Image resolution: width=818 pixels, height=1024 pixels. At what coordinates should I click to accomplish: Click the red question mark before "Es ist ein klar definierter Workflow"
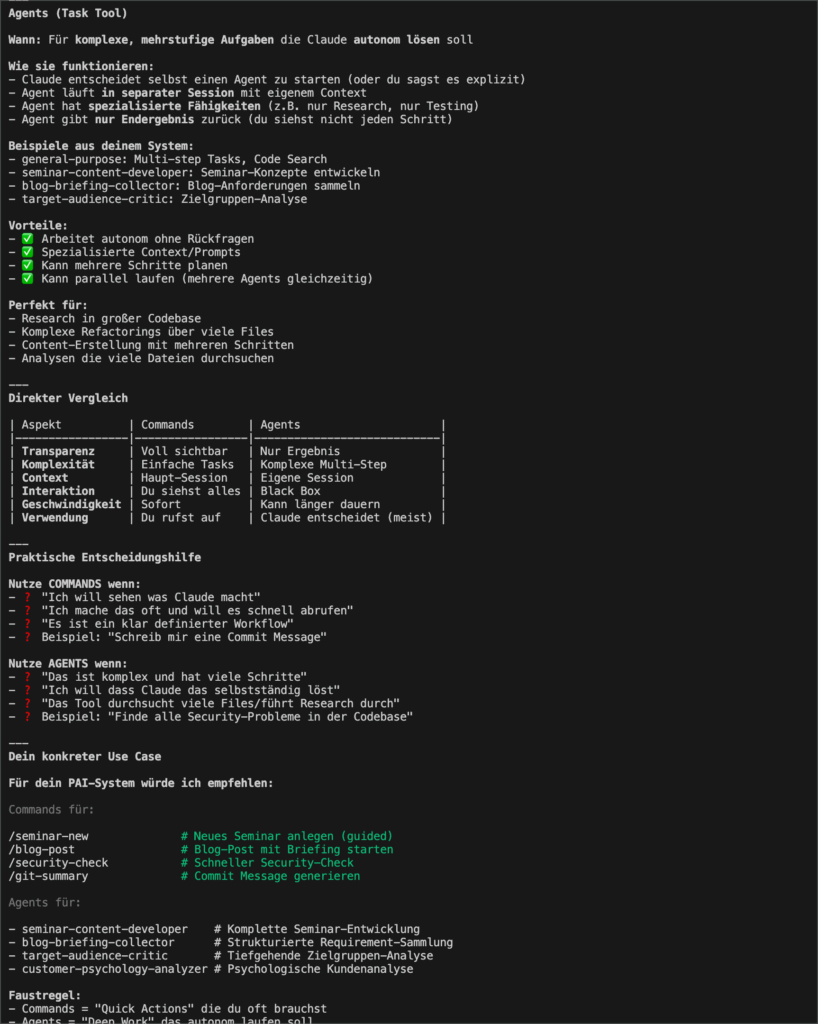click(28, 623)
